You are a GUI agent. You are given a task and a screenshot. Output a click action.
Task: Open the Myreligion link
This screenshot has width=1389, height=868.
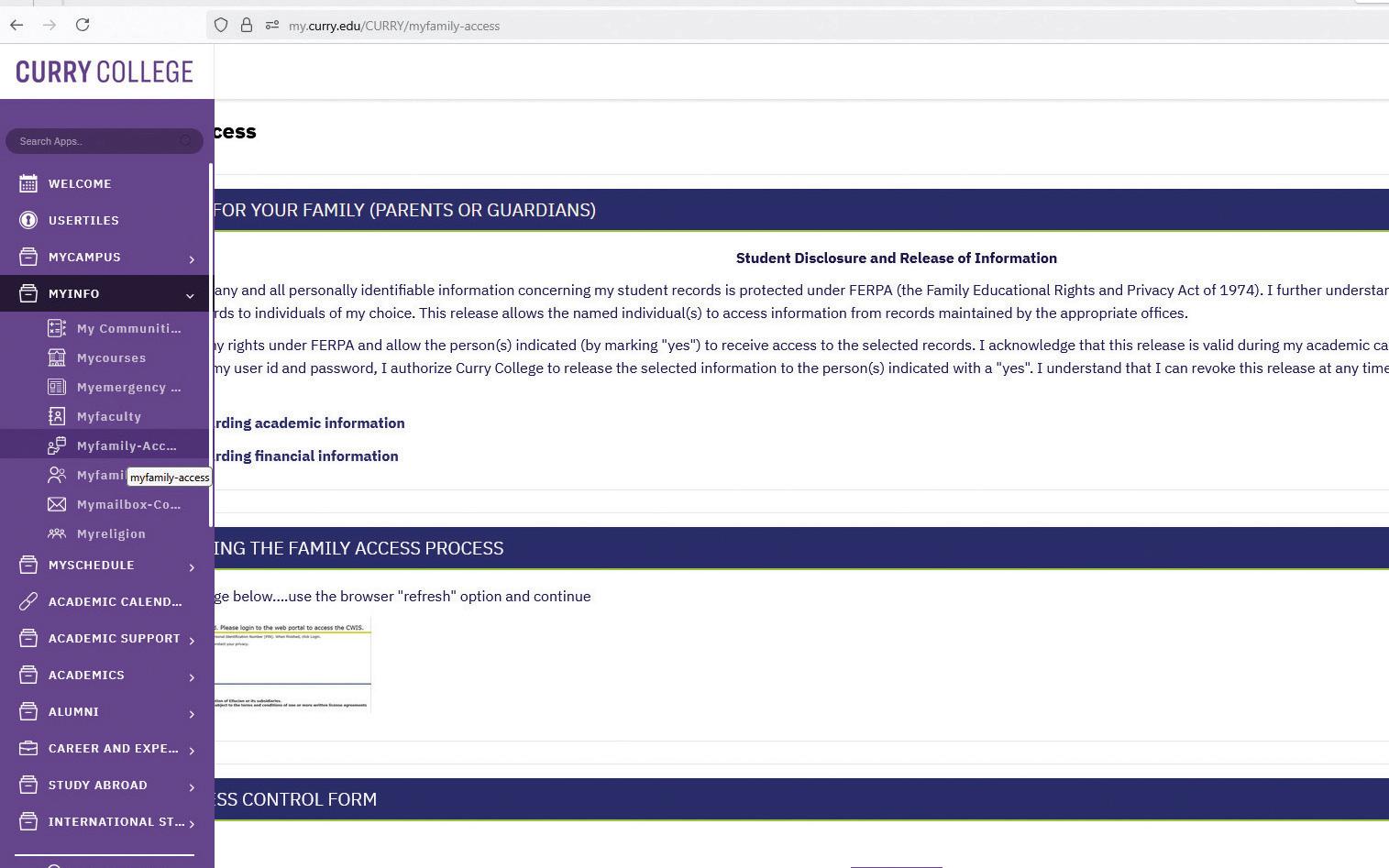click(111, 533)
